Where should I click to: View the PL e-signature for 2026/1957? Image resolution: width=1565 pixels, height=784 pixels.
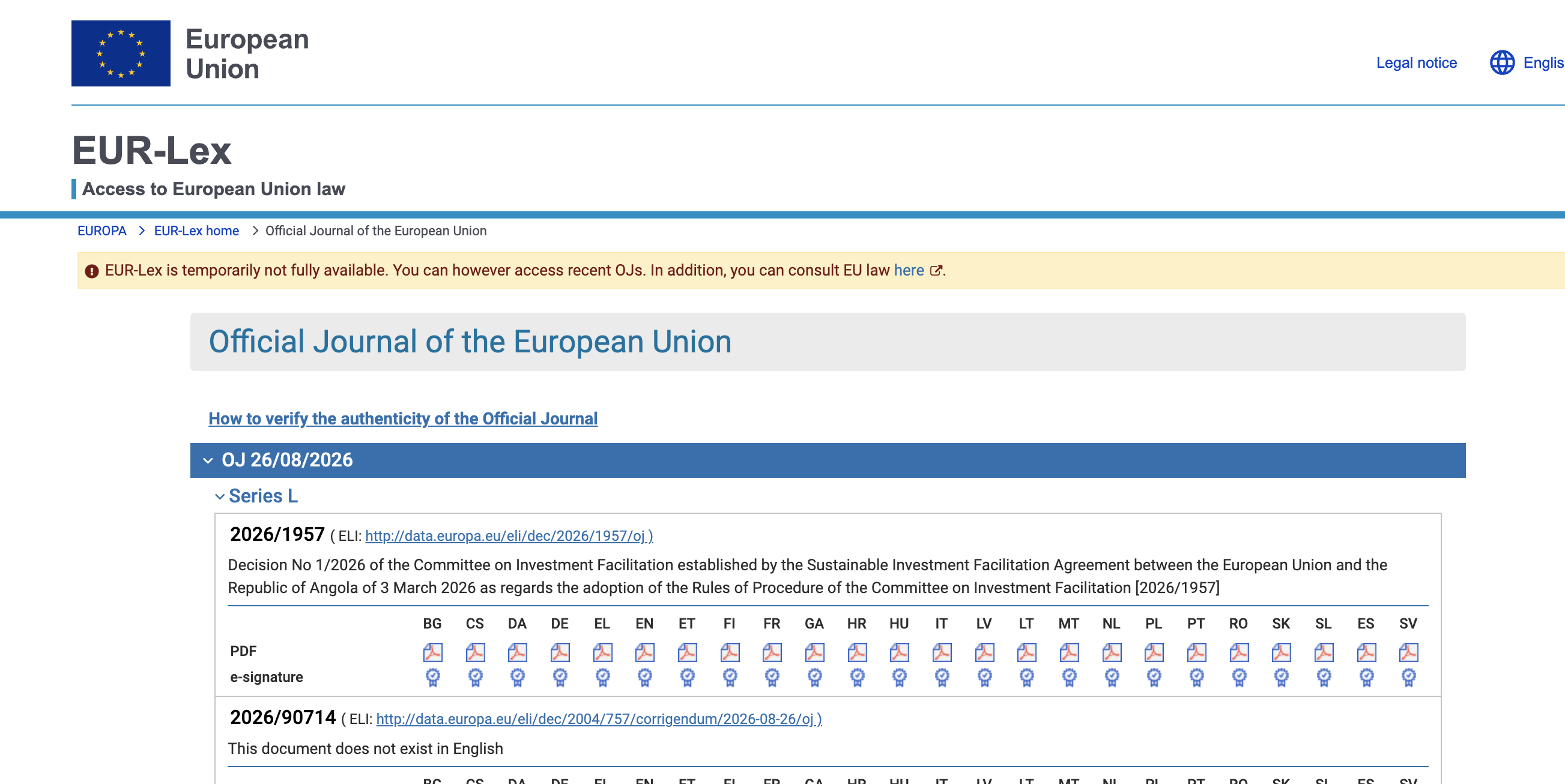tap(1154, 677)
